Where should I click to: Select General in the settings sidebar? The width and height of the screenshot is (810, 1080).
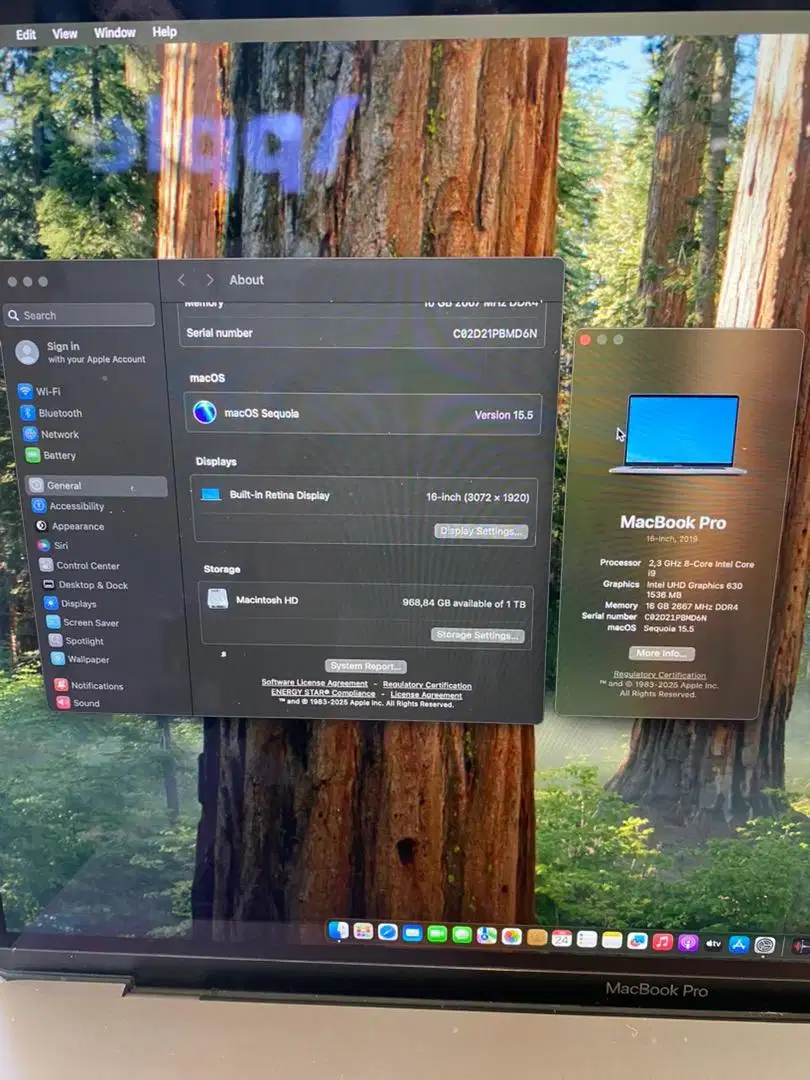point(96,486)
